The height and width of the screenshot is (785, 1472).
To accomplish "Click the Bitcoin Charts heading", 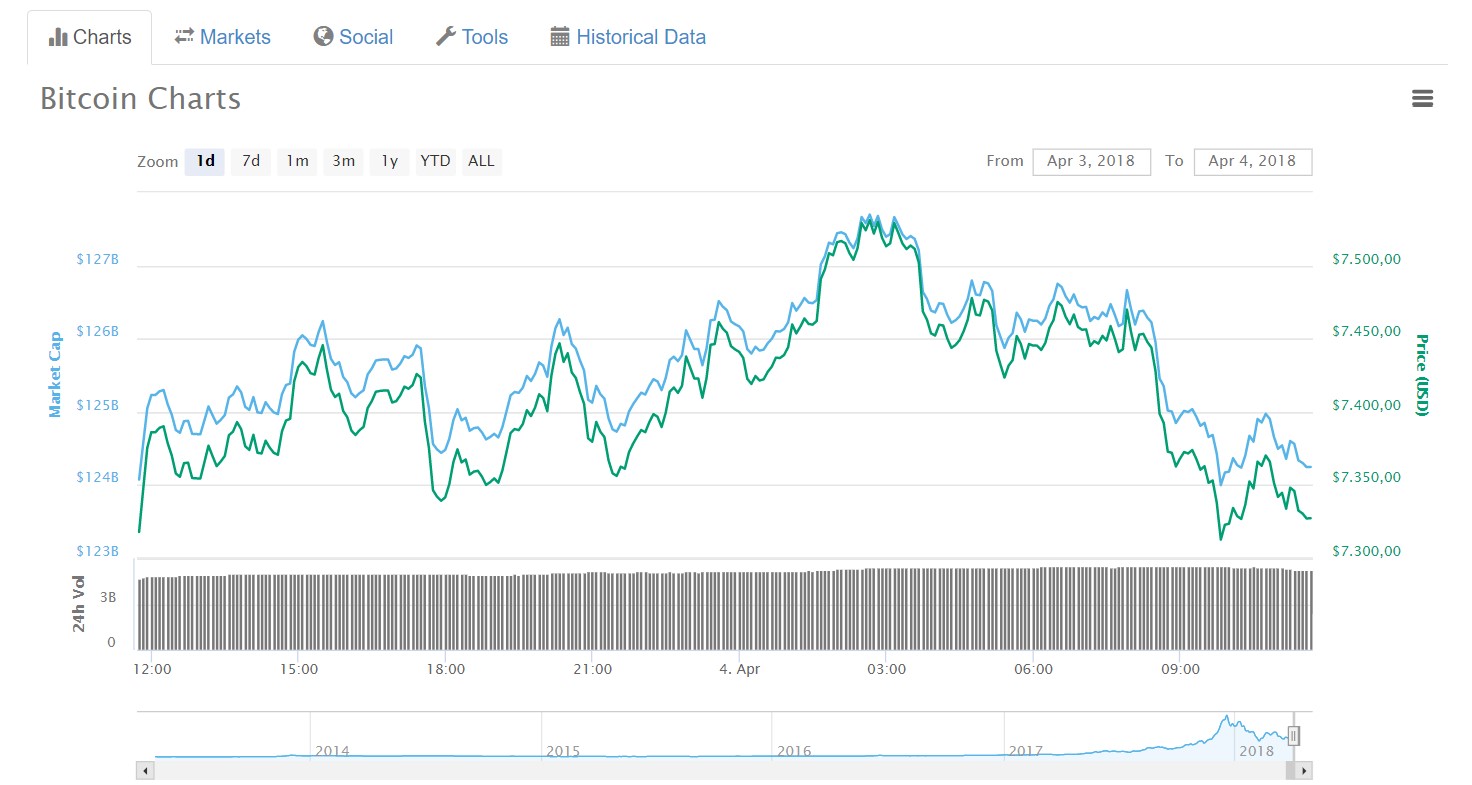I will pos(141,99).
